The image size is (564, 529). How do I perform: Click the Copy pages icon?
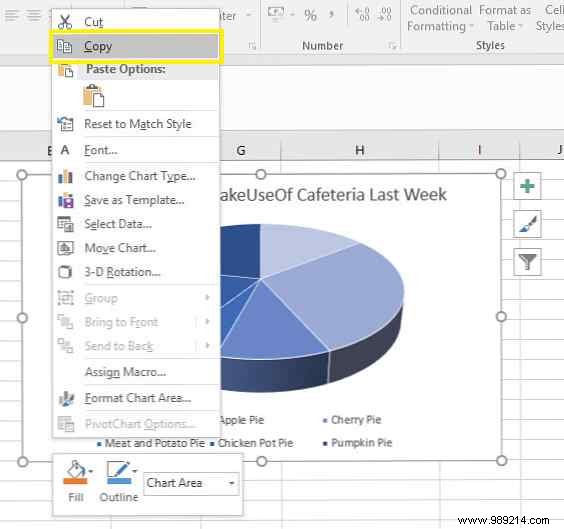click(x=65, y=46)
